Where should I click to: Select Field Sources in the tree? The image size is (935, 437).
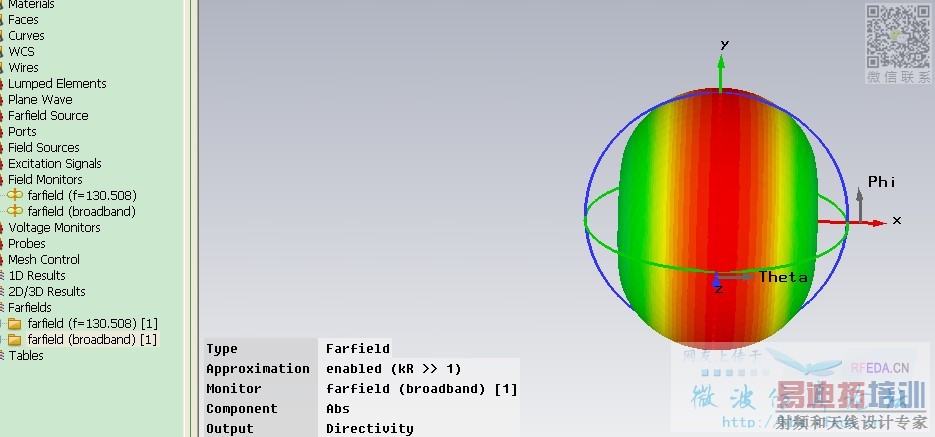44,148
